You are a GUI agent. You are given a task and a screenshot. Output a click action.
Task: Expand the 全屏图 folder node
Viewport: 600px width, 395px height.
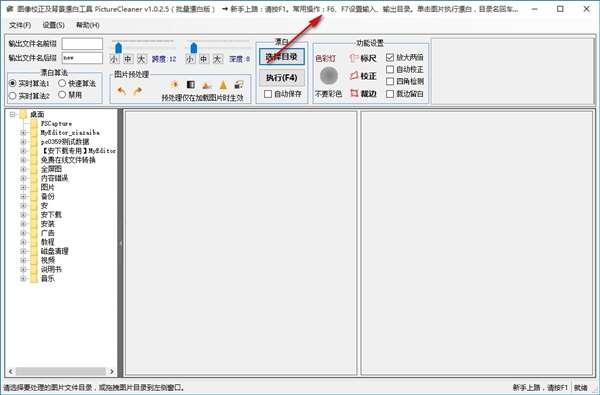tap(23, 169)
